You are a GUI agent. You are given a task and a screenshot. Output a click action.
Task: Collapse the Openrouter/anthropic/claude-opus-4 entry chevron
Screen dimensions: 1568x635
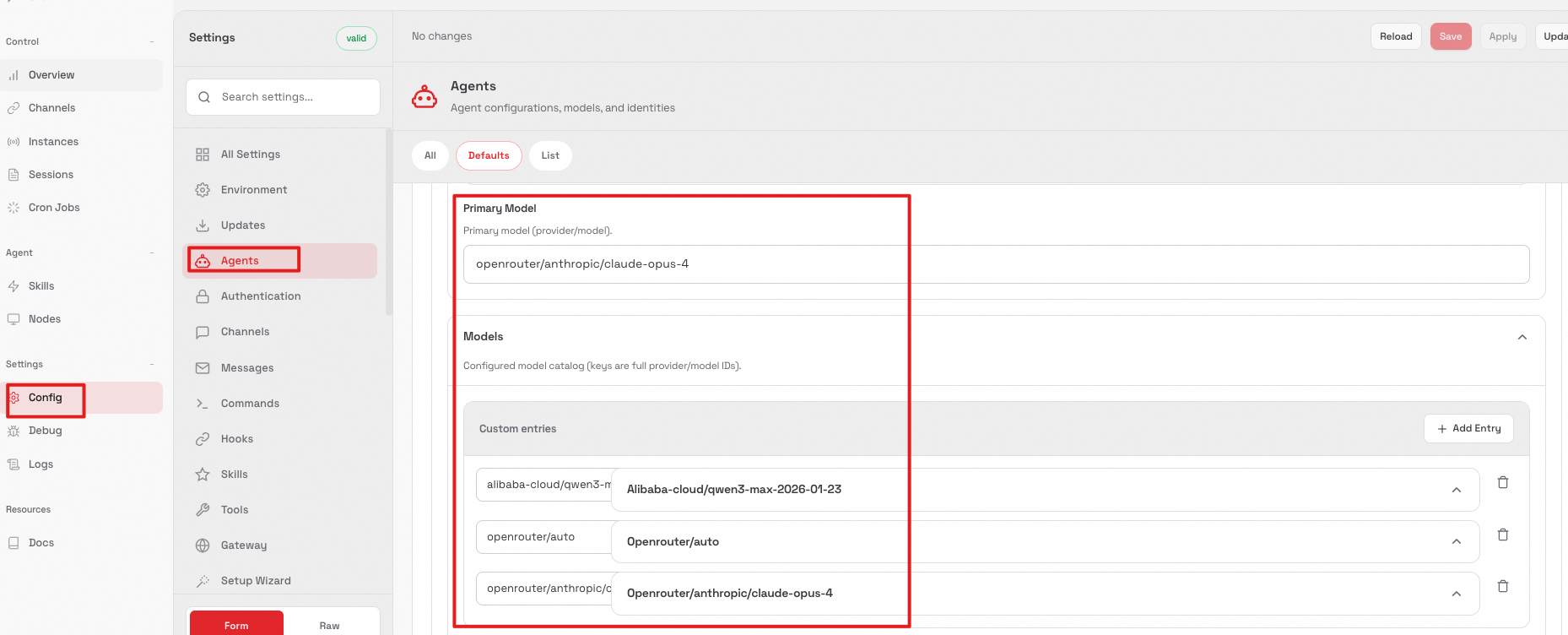tap(1457, 594)
